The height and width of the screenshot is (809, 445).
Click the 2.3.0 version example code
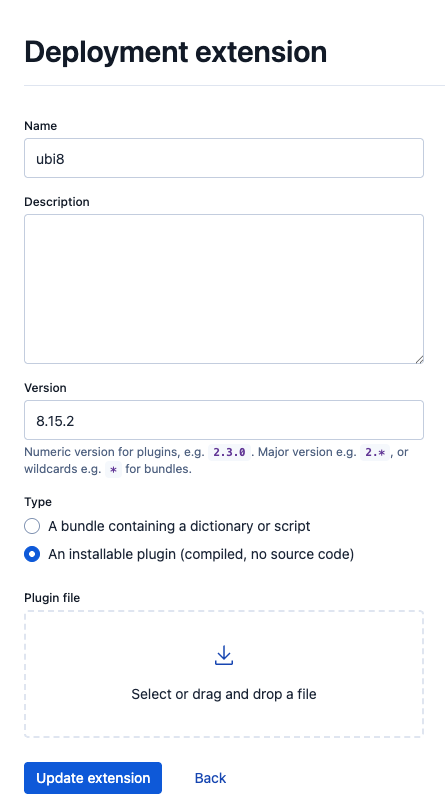229,452
